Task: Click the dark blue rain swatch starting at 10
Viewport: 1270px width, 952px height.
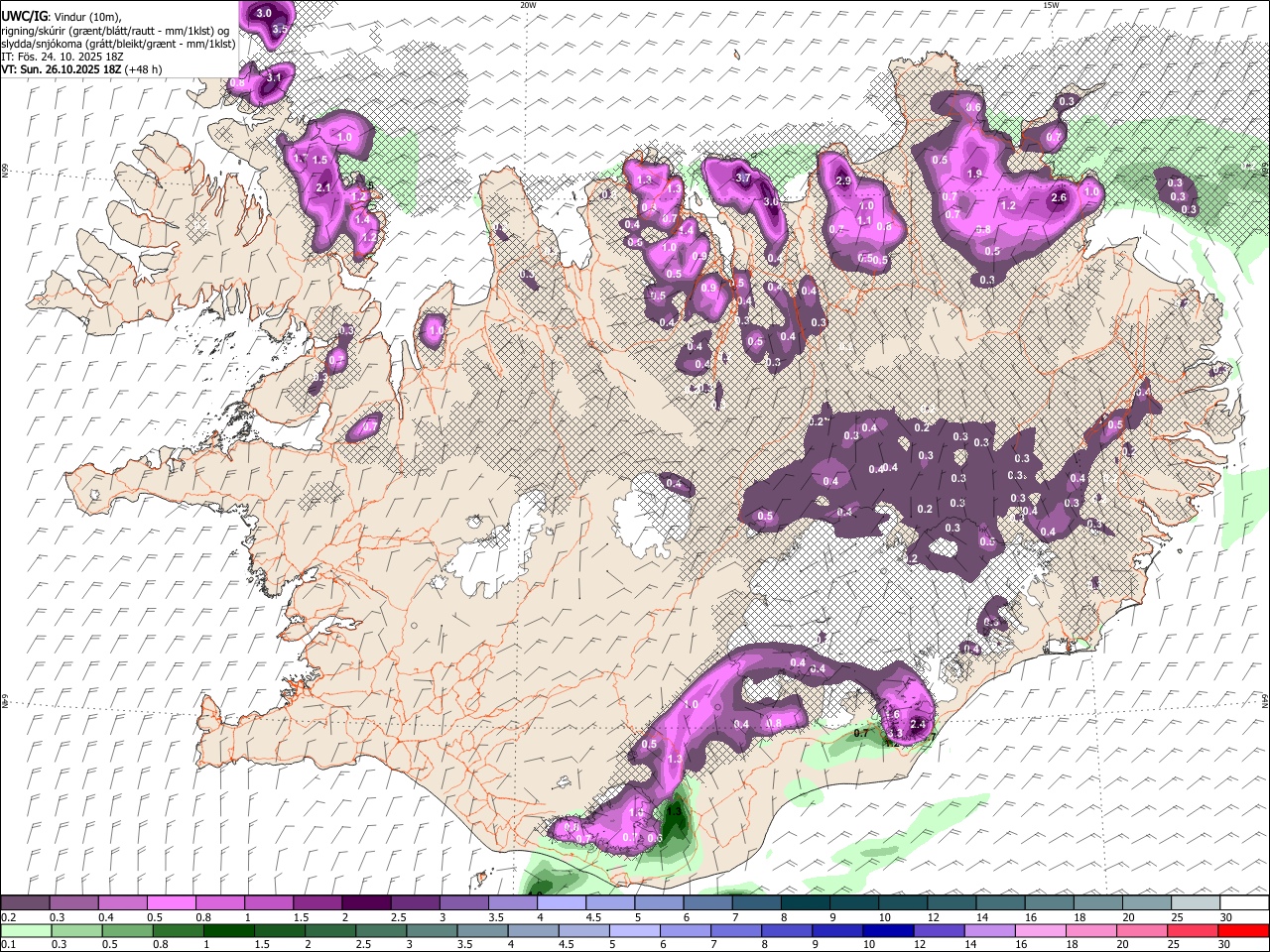Action: coord(888,931)
